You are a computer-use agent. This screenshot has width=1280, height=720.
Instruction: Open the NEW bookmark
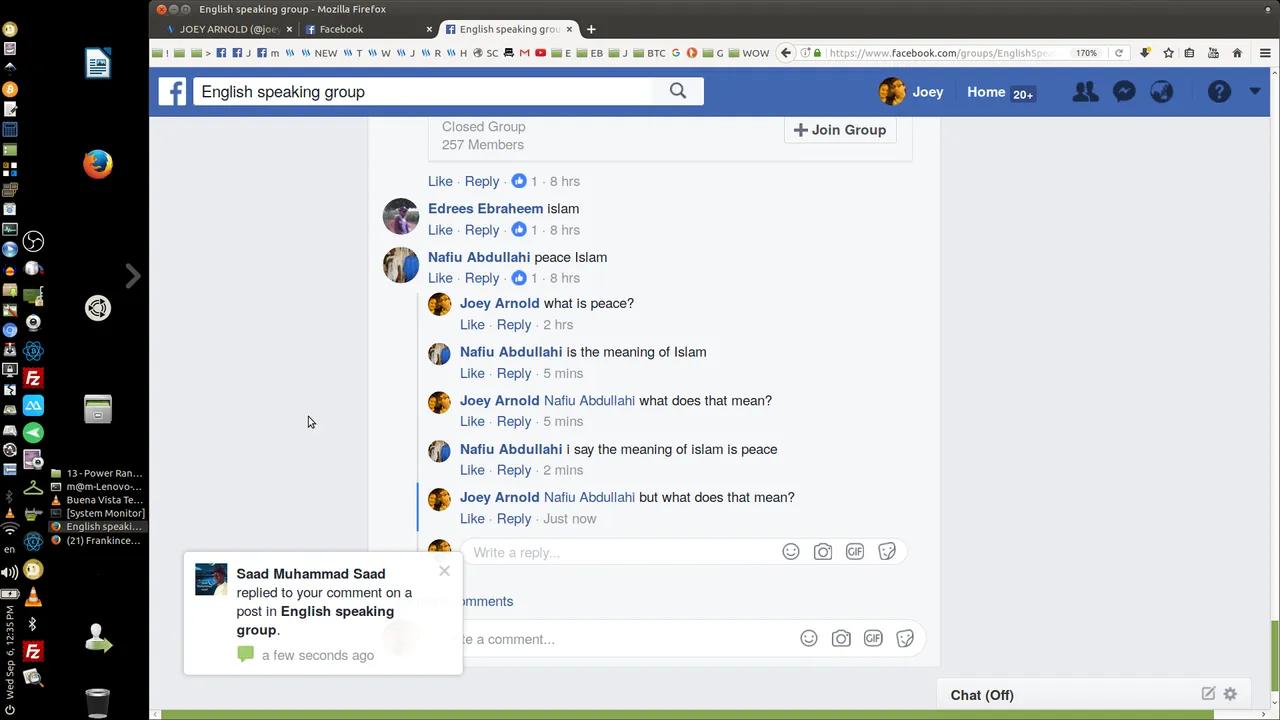pyautogui.click(x=320, y=53)
